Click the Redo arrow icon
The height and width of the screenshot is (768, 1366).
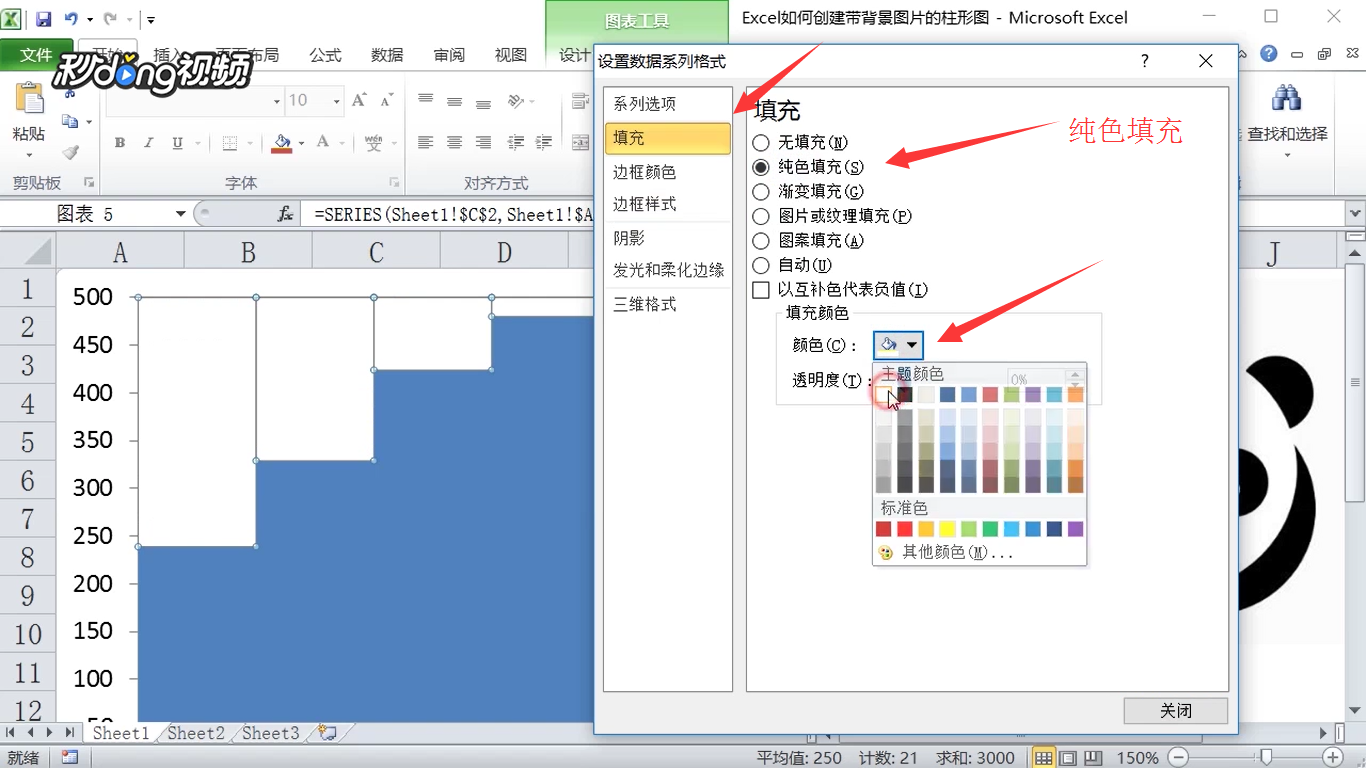click(110, 19)
